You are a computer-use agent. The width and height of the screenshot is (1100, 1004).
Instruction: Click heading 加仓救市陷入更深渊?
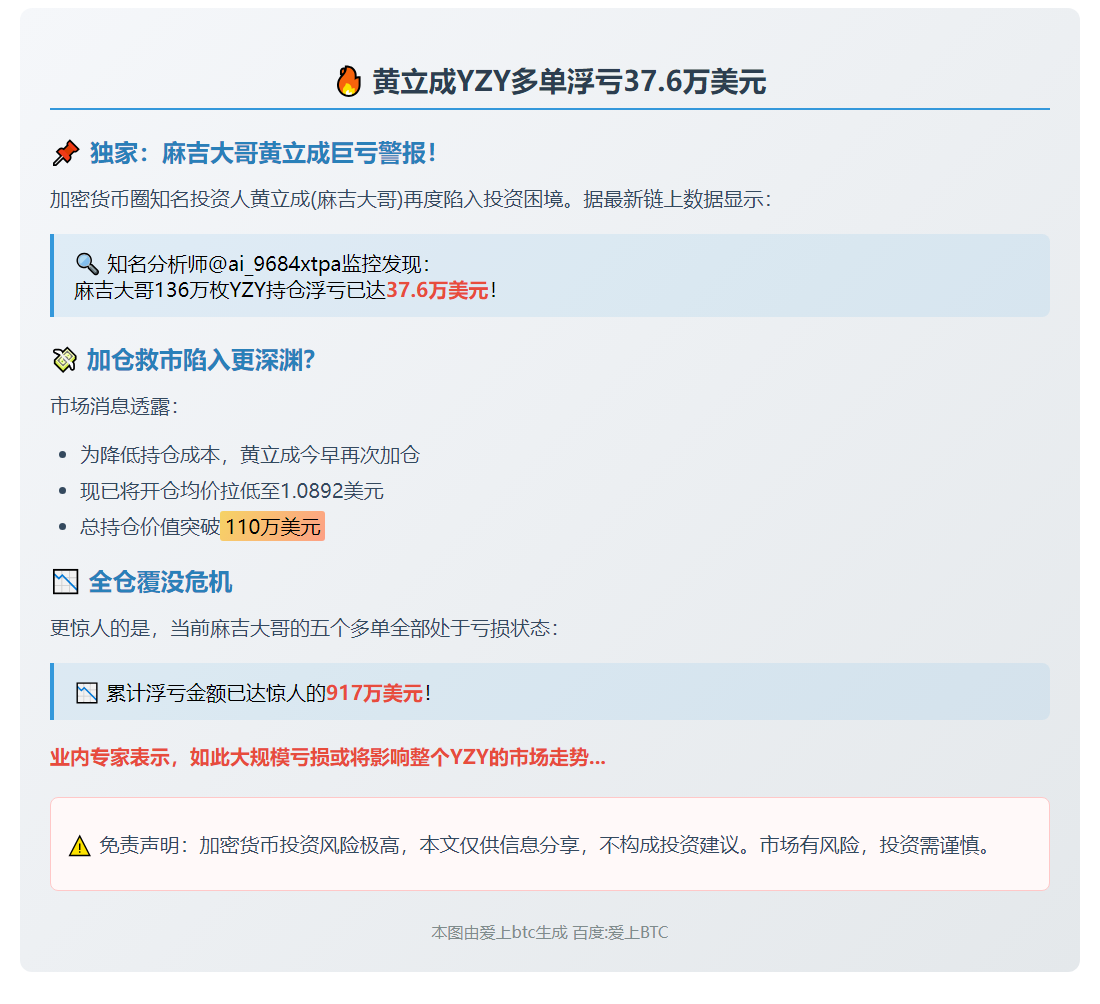201,360
